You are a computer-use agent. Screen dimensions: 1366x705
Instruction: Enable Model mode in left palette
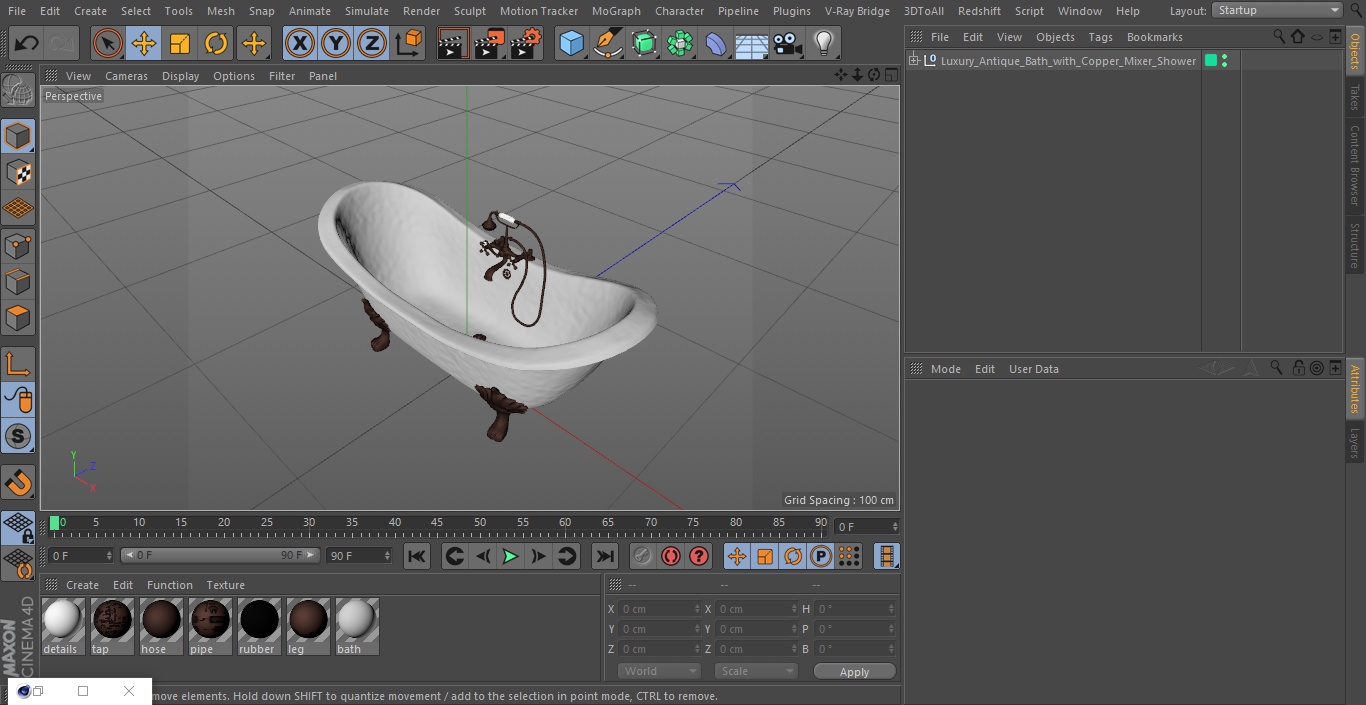tap(18, 136)
